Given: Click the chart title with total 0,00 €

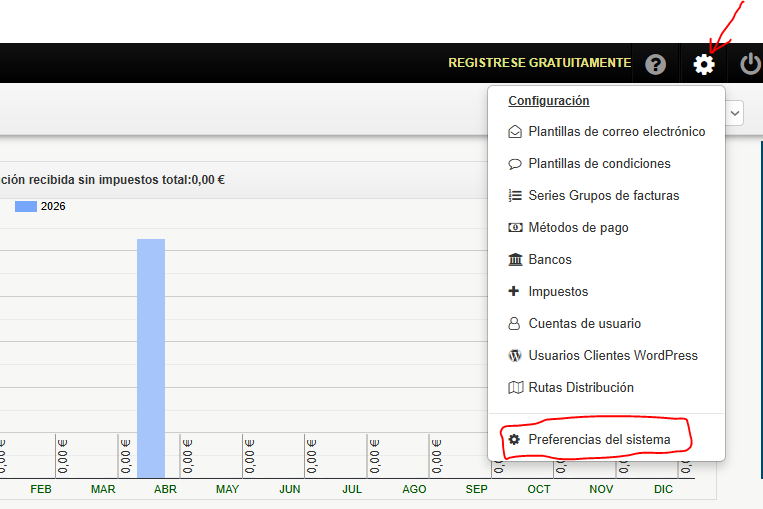Looking at the screenshot, I should (112, 180).
